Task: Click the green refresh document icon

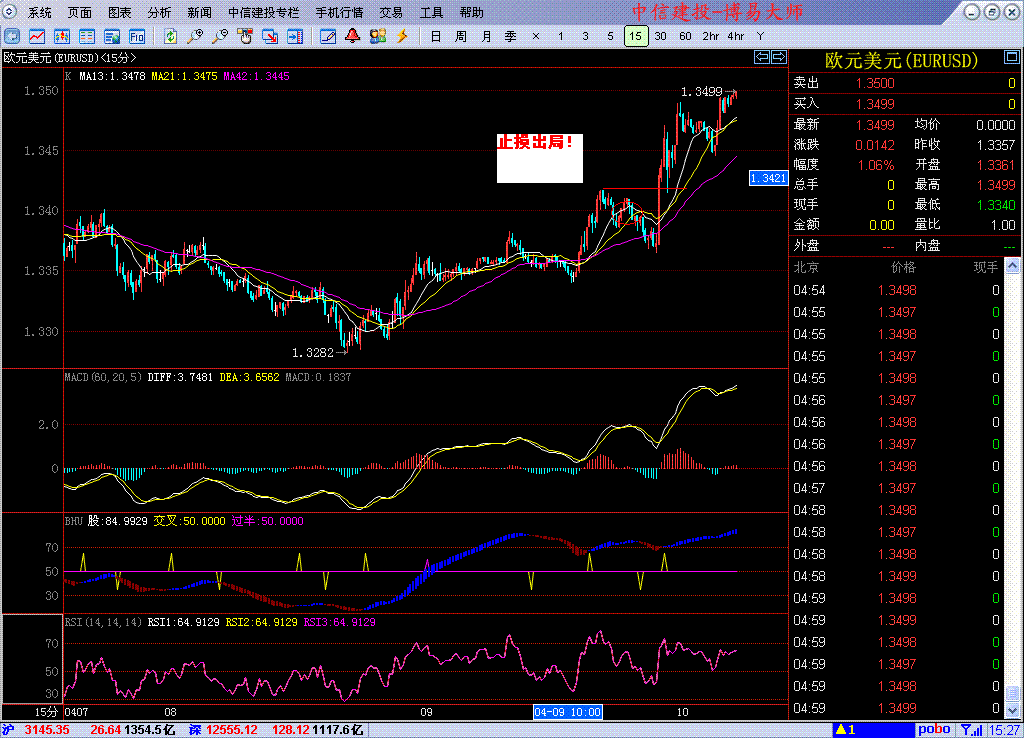Action: point(170,37)
